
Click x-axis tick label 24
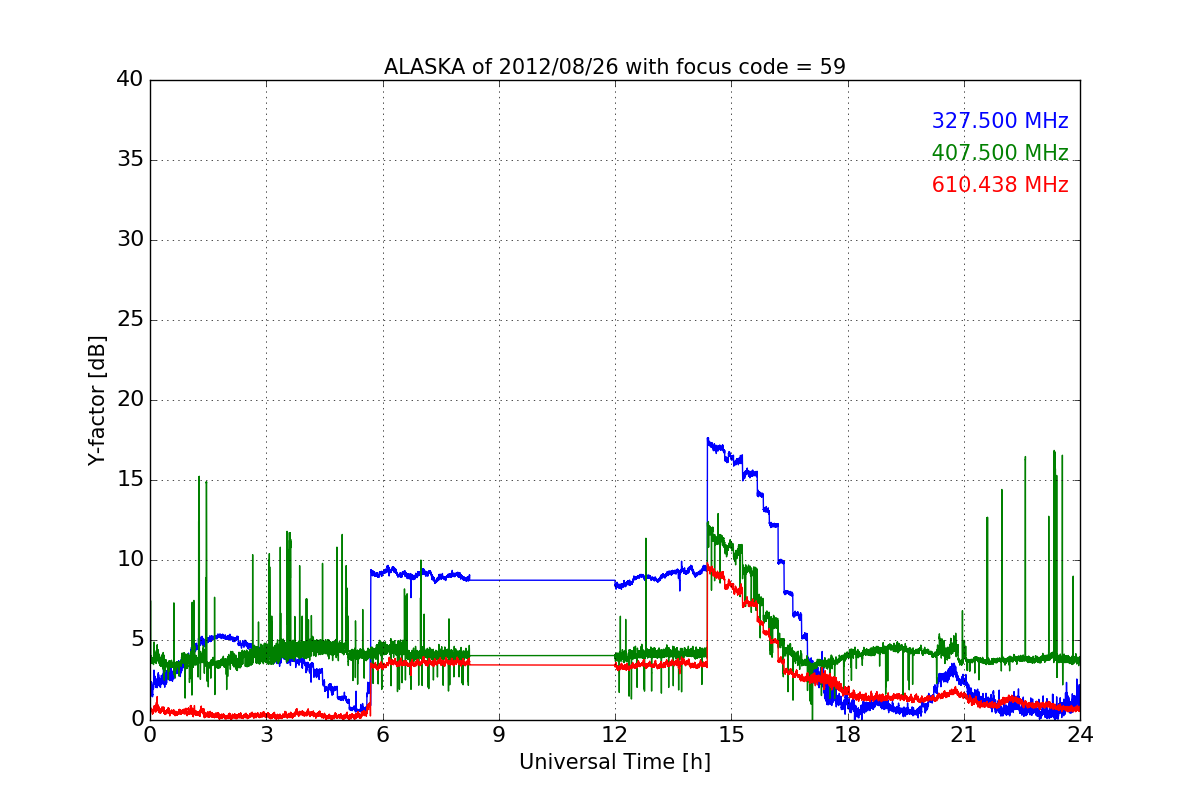coord(1080,734)
